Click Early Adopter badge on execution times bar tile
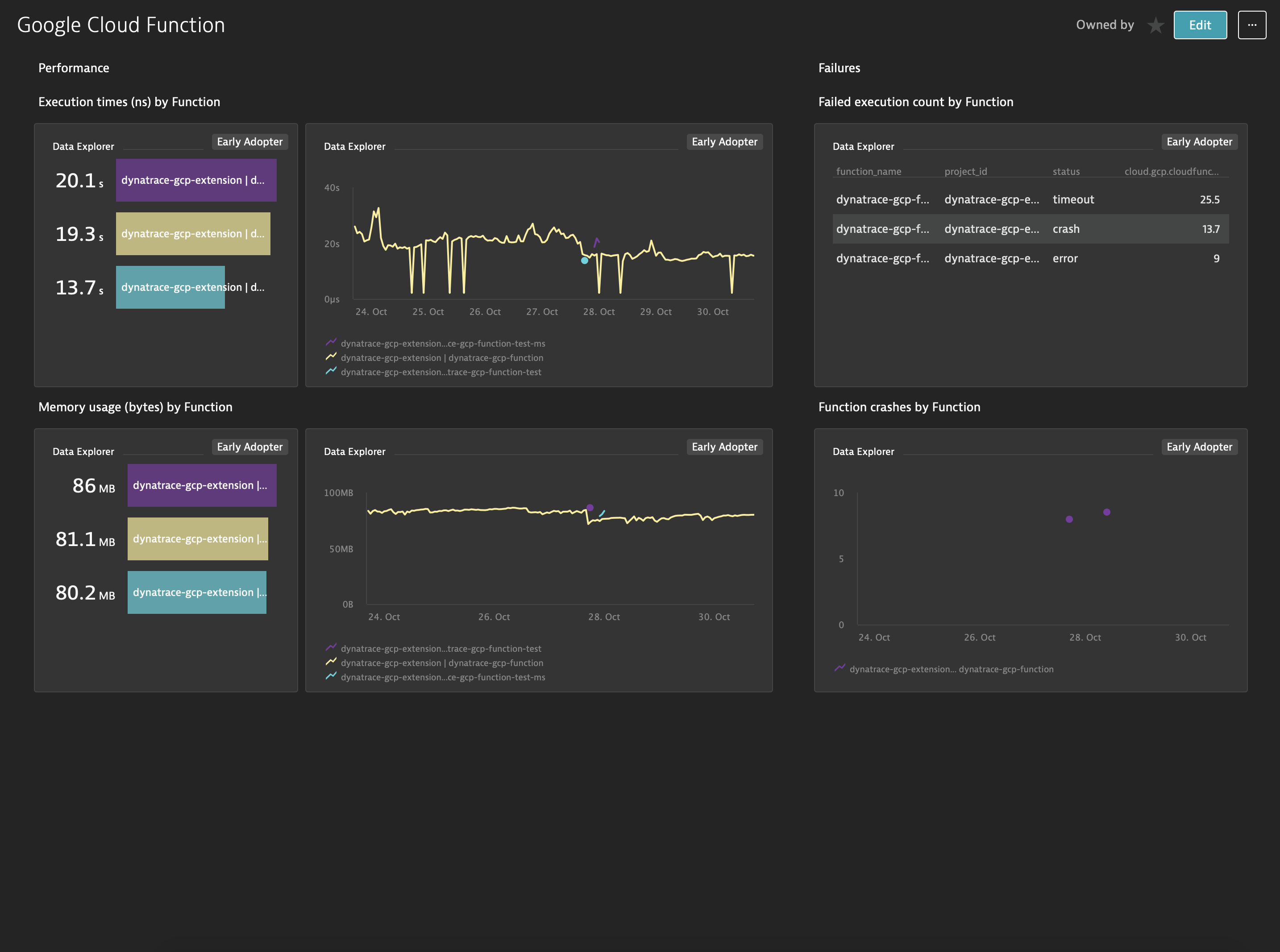The height and width of the screenshot is (952, 1280). coord(249,142)
